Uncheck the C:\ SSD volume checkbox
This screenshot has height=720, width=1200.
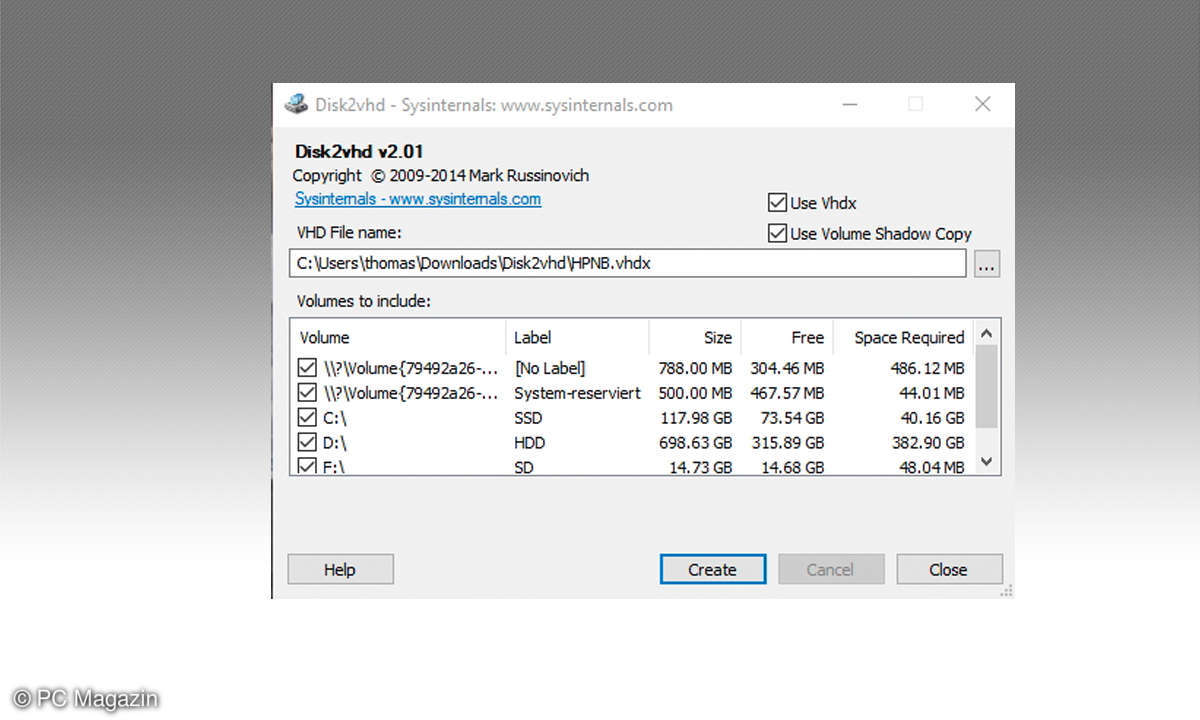pyautogui.click(x=307, y=417)
